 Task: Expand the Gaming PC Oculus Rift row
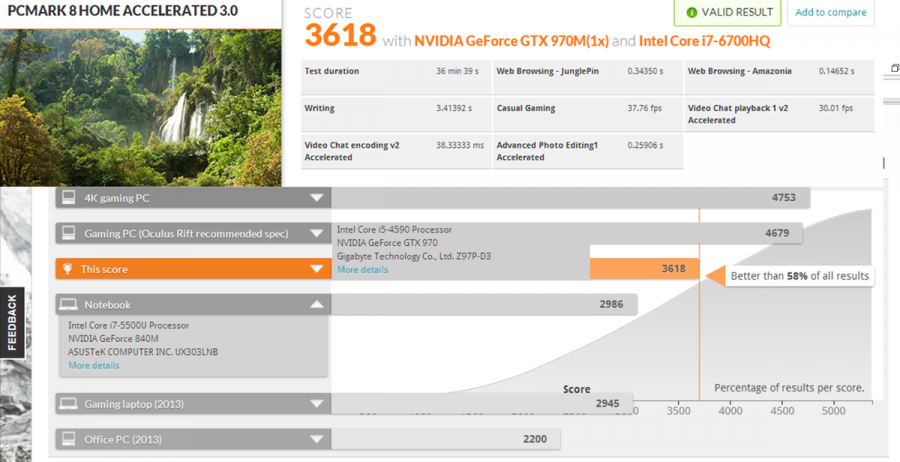coord(316,234)
